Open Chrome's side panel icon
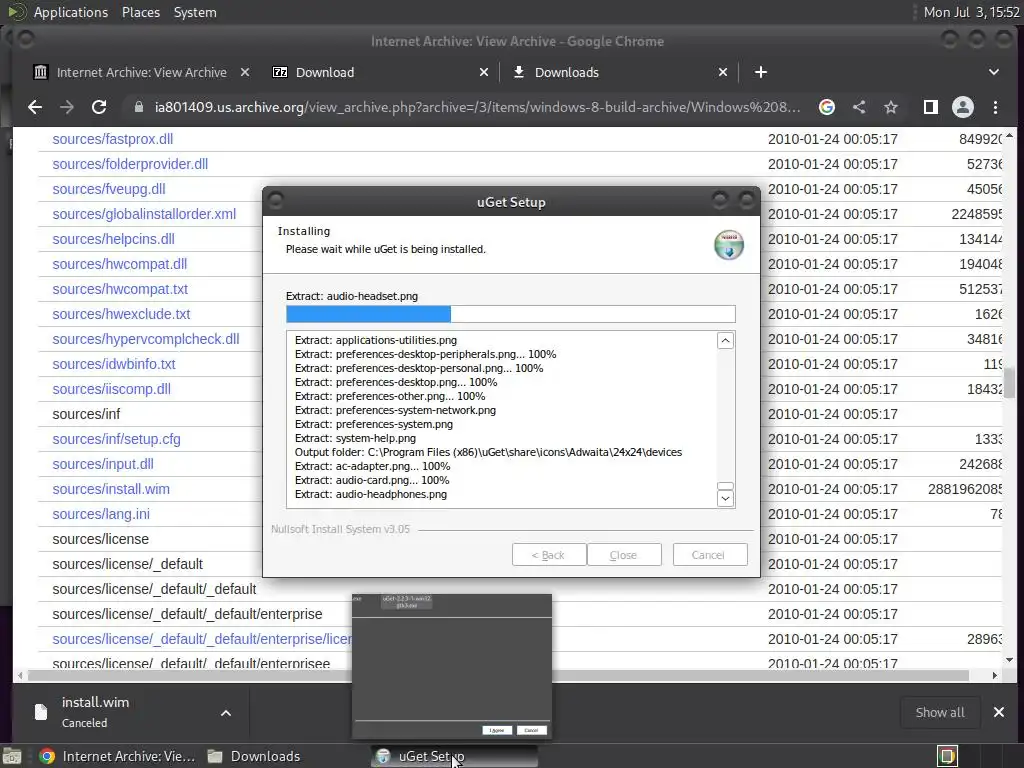The image size is (1024, 768). [x=931, y=107]
